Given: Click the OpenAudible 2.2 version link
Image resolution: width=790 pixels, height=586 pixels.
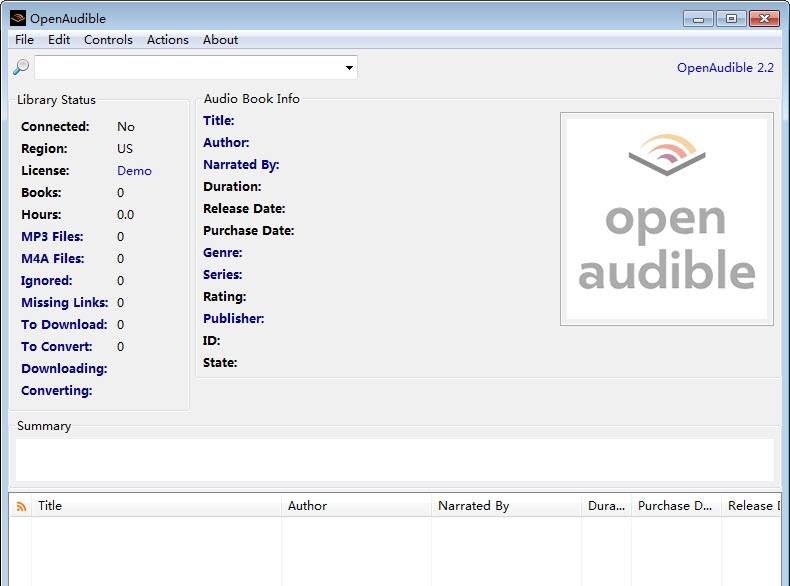Looking at the screenshot, I should 725,68.
